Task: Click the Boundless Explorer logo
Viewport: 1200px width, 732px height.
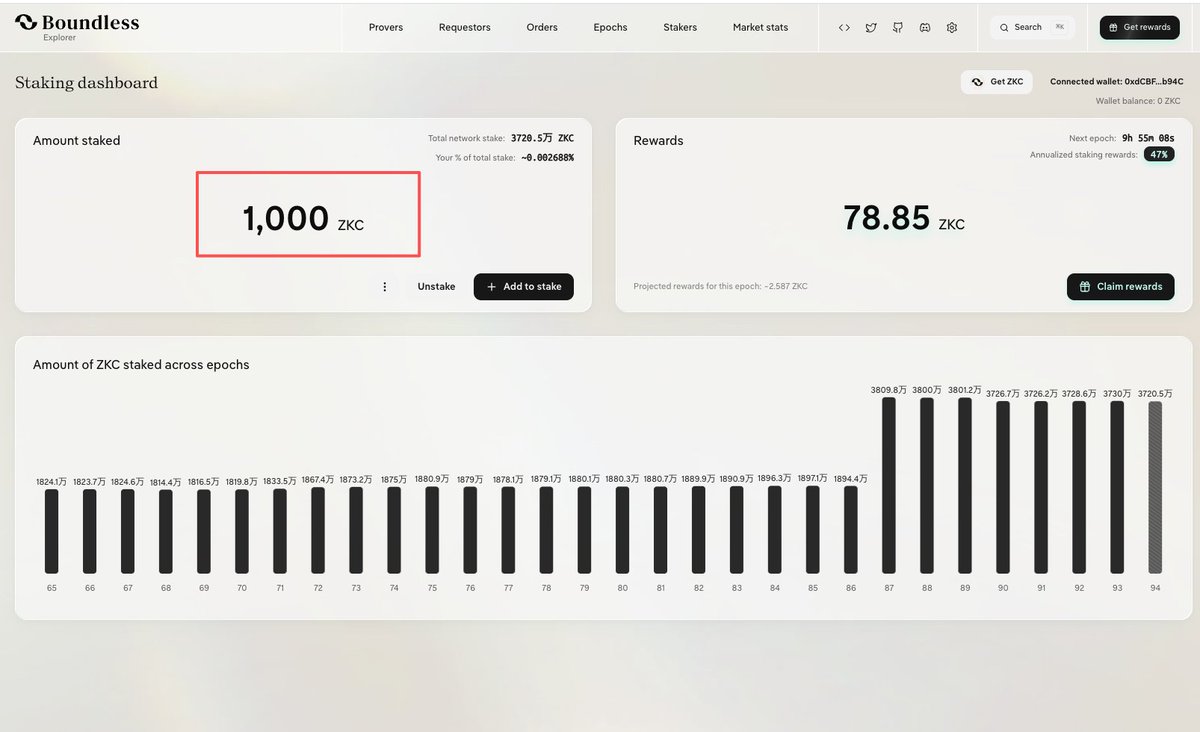Action: pyautogui.click(x=77, y=26)
